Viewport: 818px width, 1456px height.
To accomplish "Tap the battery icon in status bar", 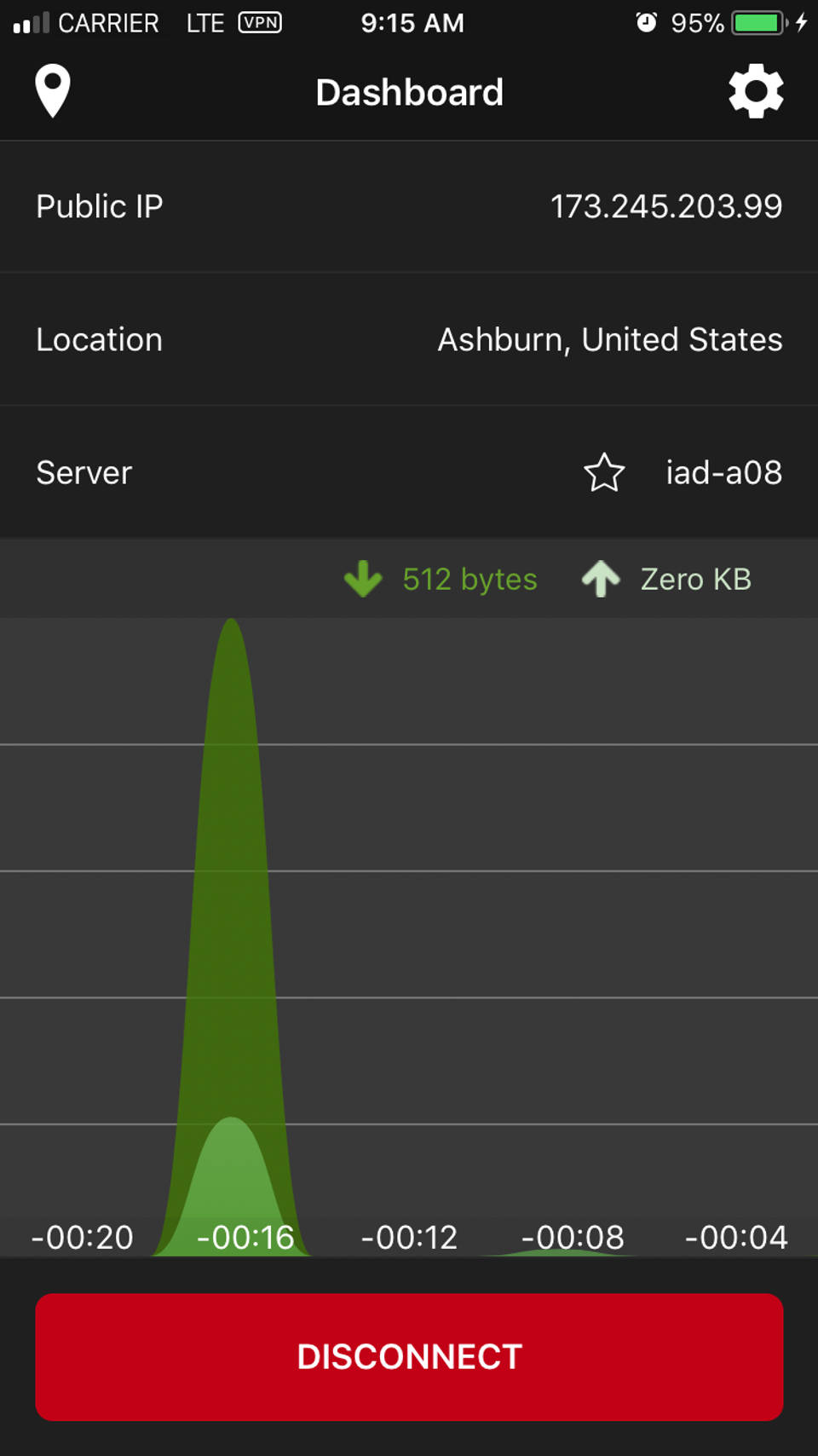I will [x=758, y=22].
